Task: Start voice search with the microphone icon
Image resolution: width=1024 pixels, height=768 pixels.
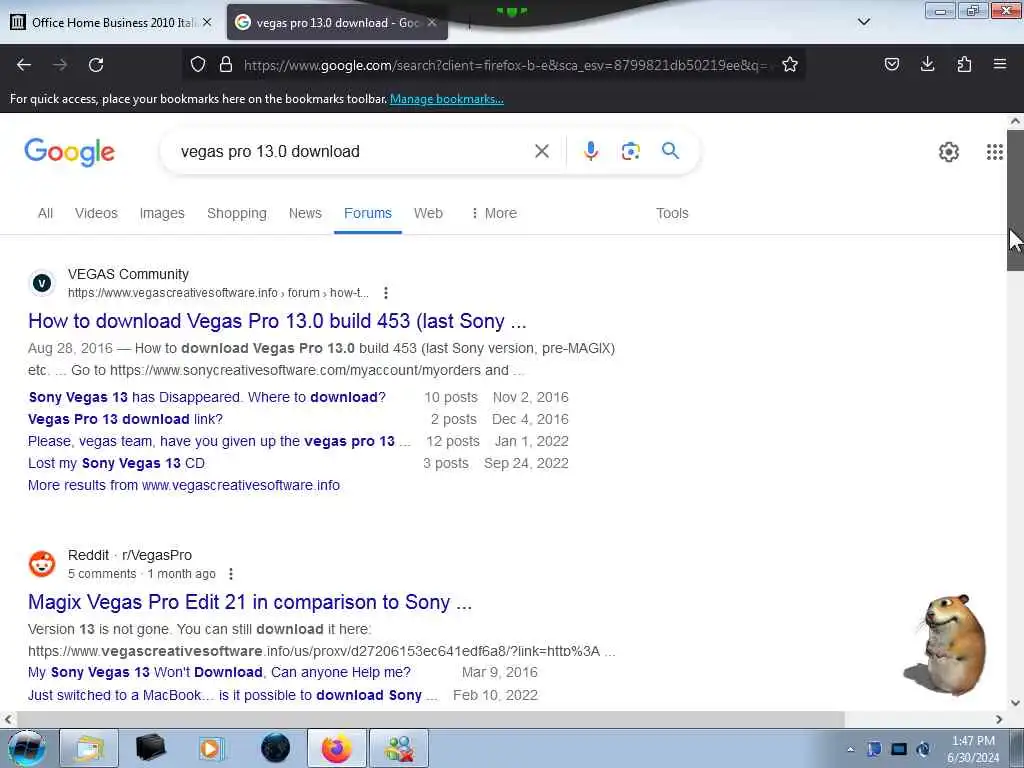Action: click(x=590, y=152)
